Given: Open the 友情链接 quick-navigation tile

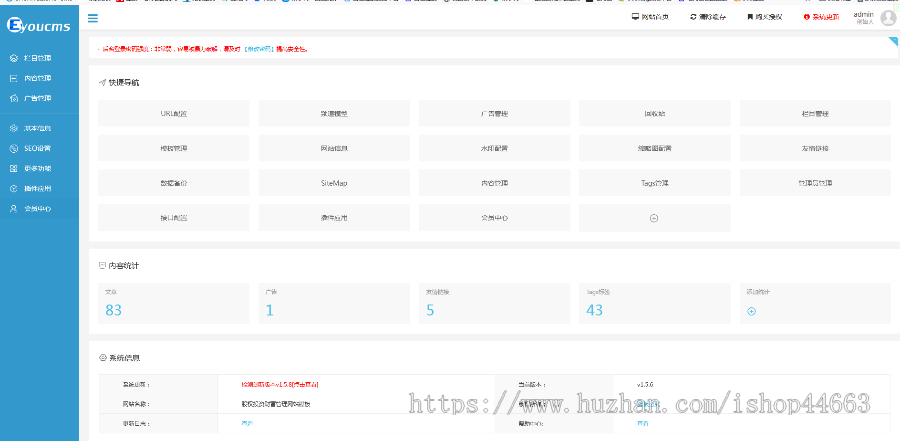Looking at the screenshot, I should click(x=815, y=148).
